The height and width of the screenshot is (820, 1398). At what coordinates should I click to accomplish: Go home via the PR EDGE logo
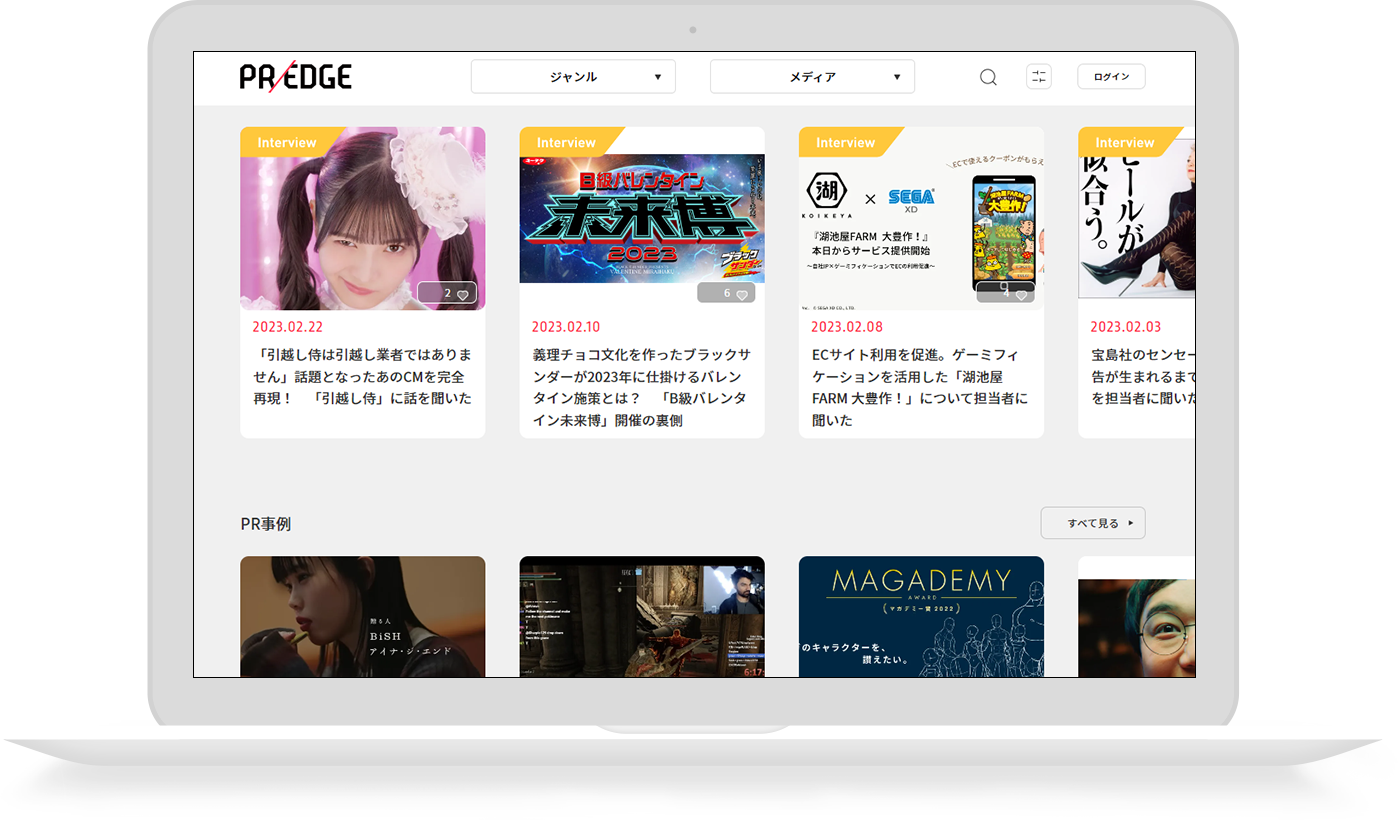point(296,76)
